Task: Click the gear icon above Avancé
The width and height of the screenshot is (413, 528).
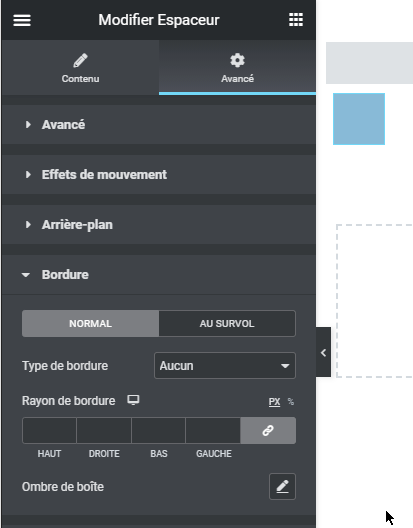Action: (x=237, y=60)
